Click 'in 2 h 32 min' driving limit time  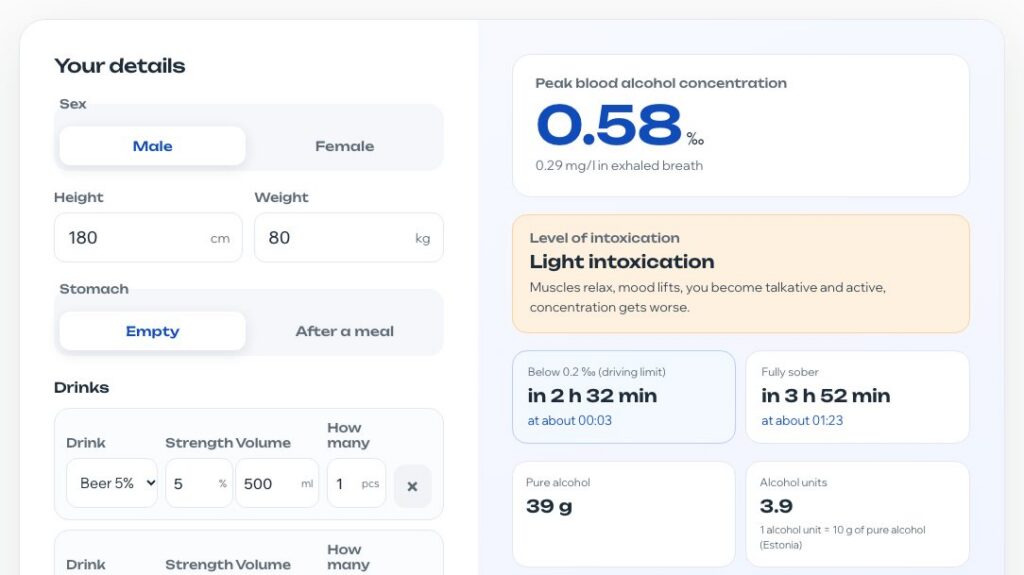(592, 396)
